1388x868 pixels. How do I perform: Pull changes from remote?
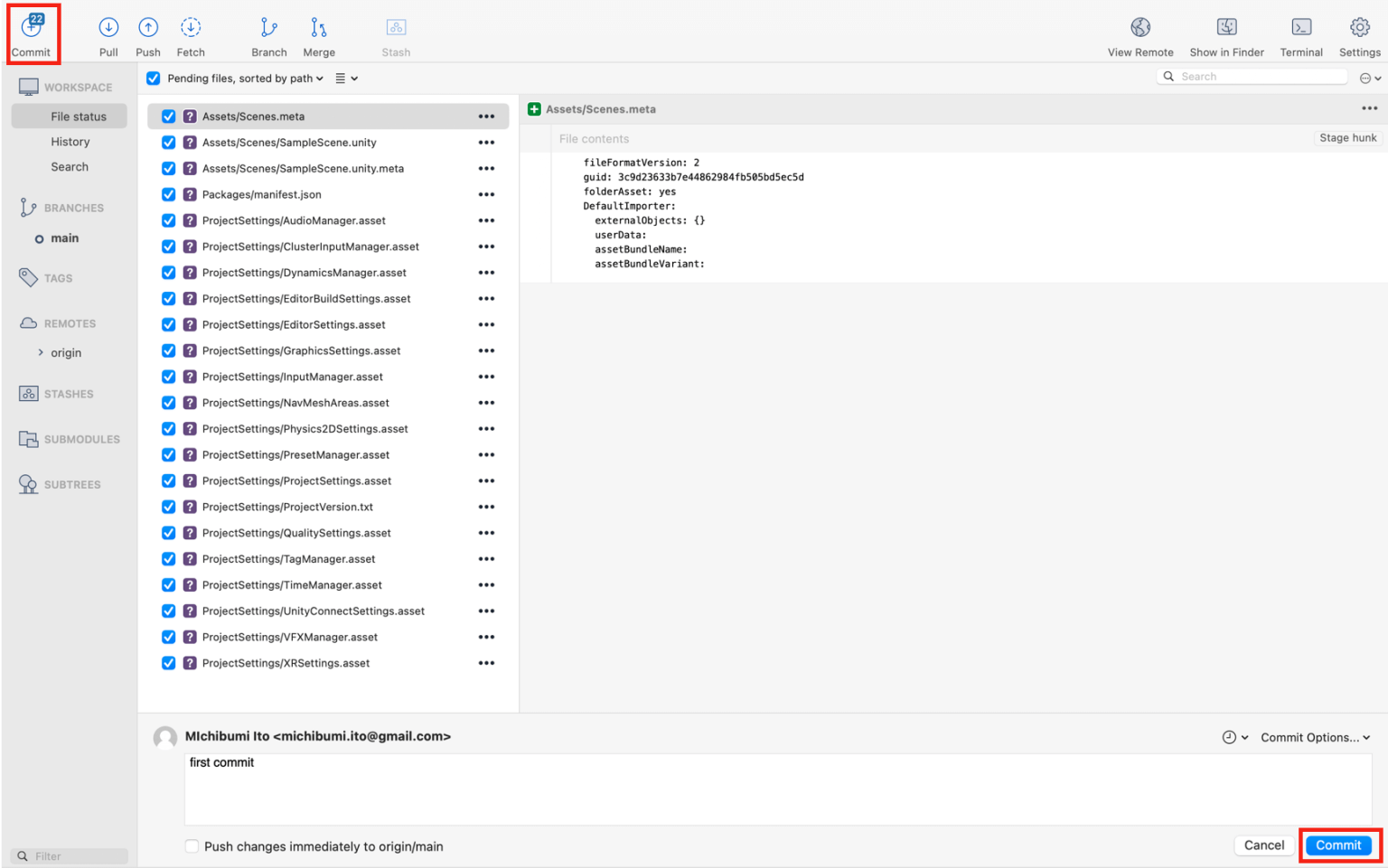pos(108,33)
